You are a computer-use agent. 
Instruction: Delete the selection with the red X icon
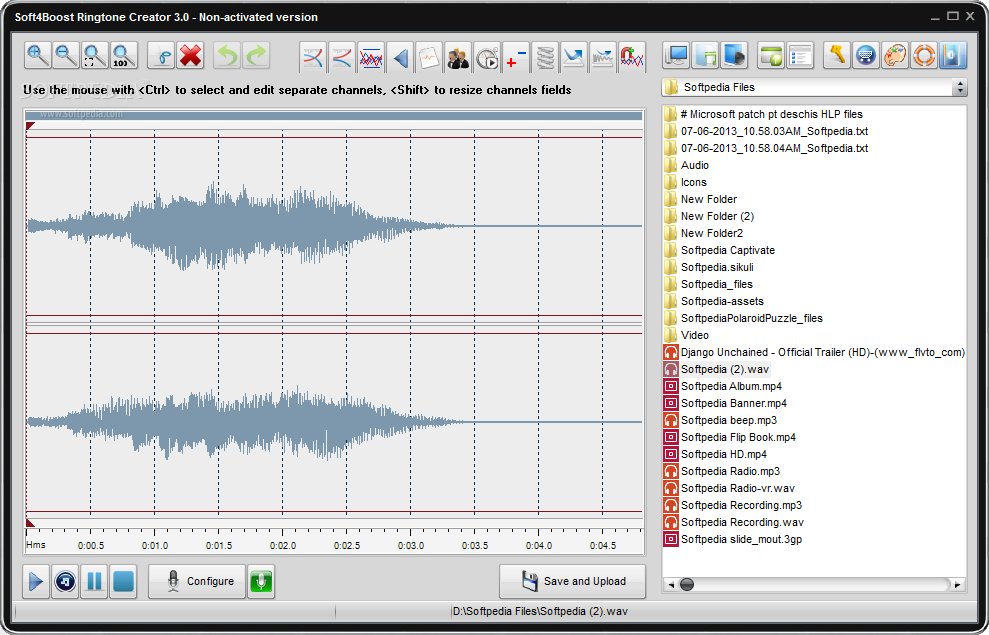coord(190,55)
